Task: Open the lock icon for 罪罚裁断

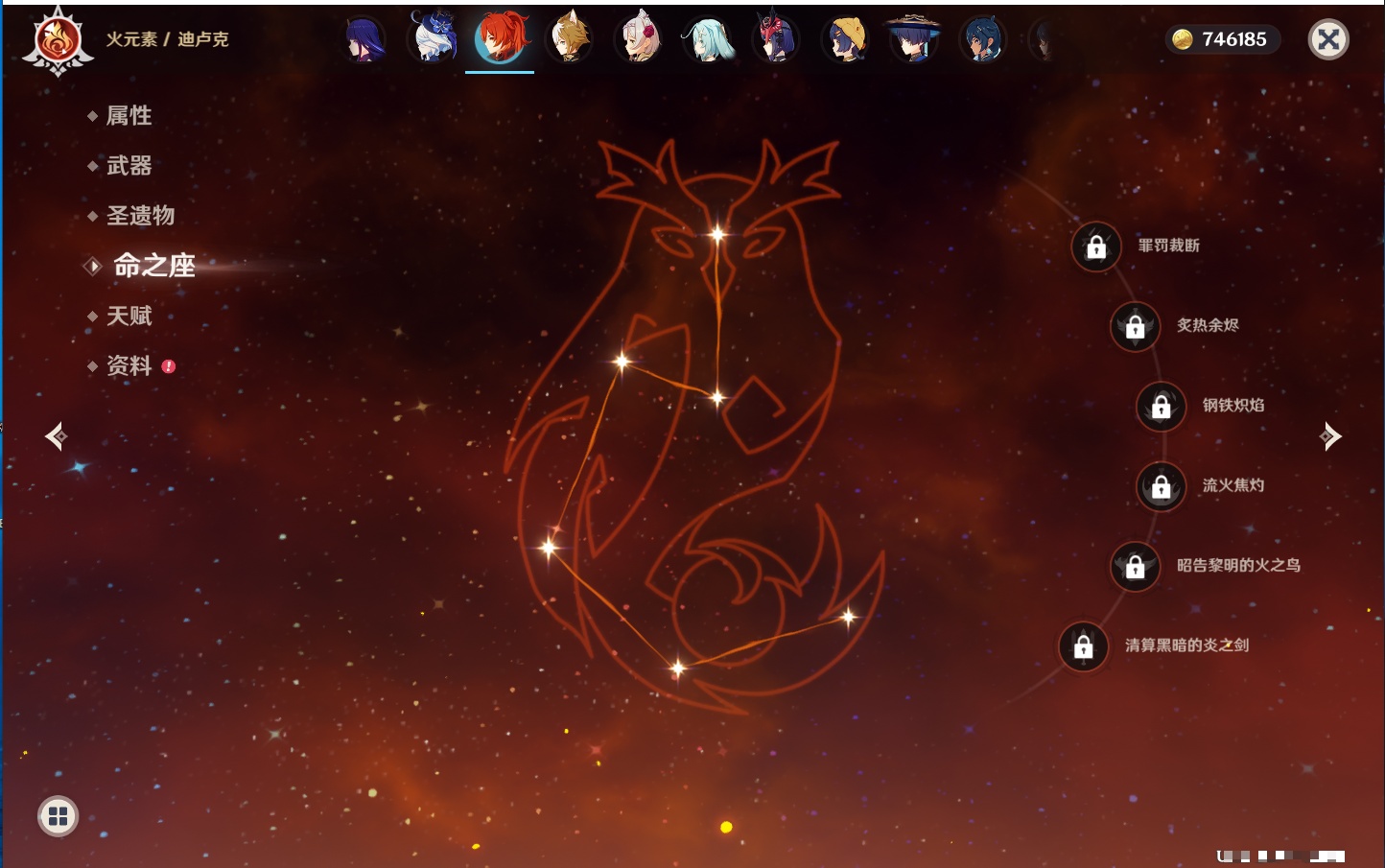Action: click(x=1096, y=246)
